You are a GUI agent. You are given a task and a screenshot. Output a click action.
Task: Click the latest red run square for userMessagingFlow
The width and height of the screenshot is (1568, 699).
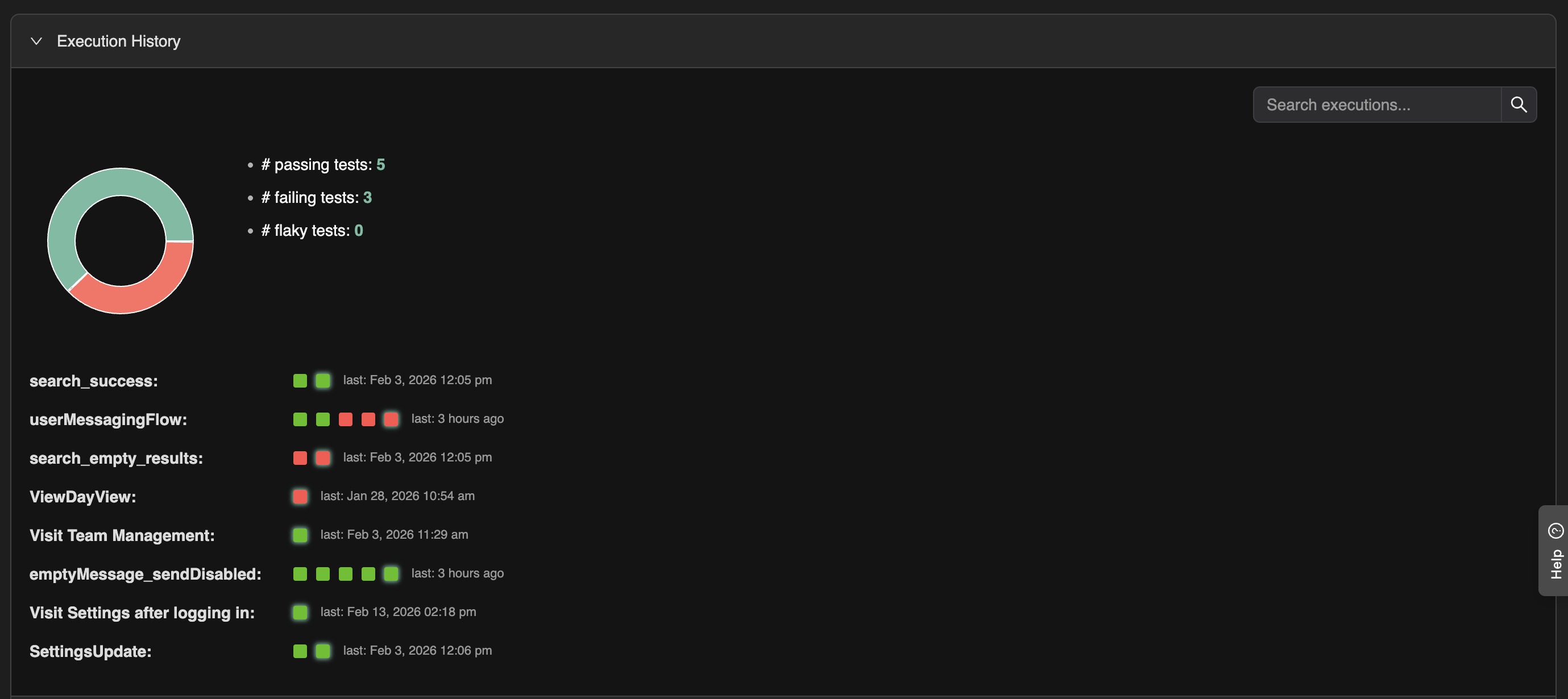tap(391, 419)
